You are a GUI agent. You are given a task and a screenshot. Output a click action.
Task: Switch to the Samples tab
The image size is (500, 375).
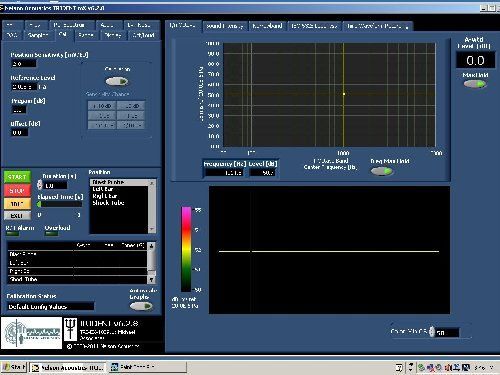pos(38,35)
